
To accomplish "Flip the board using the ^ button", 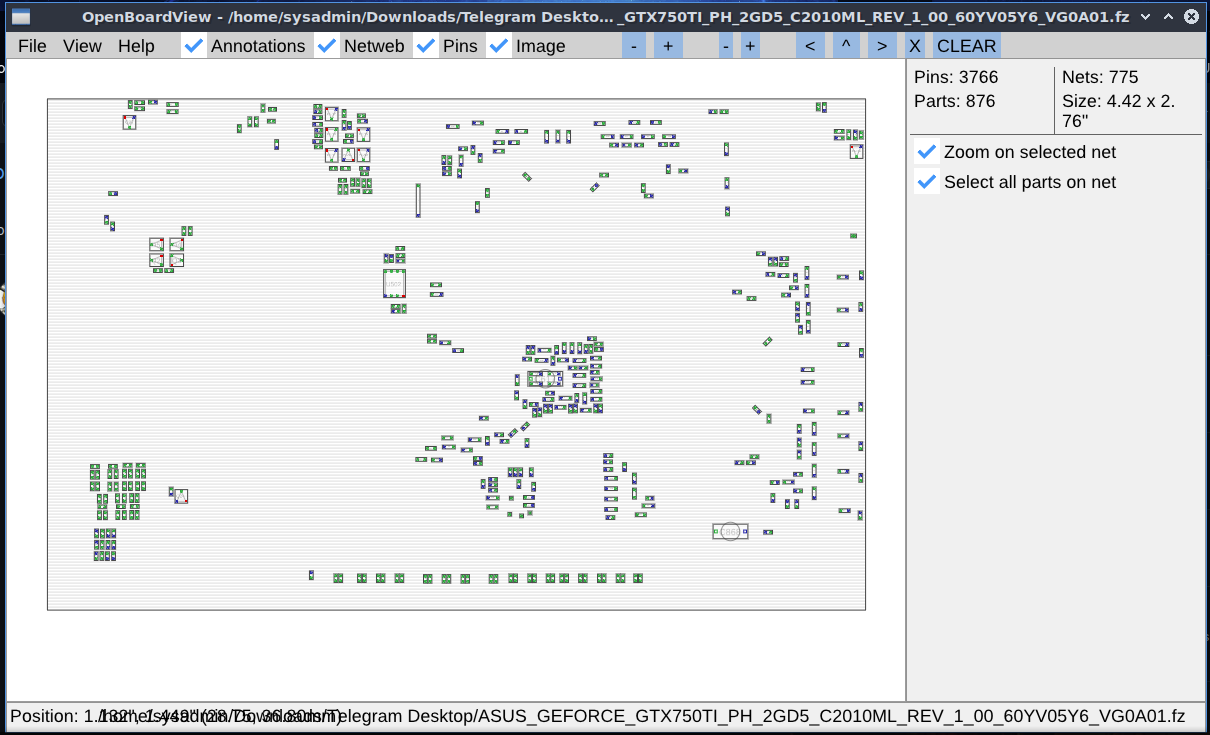I will pos(846,45).
